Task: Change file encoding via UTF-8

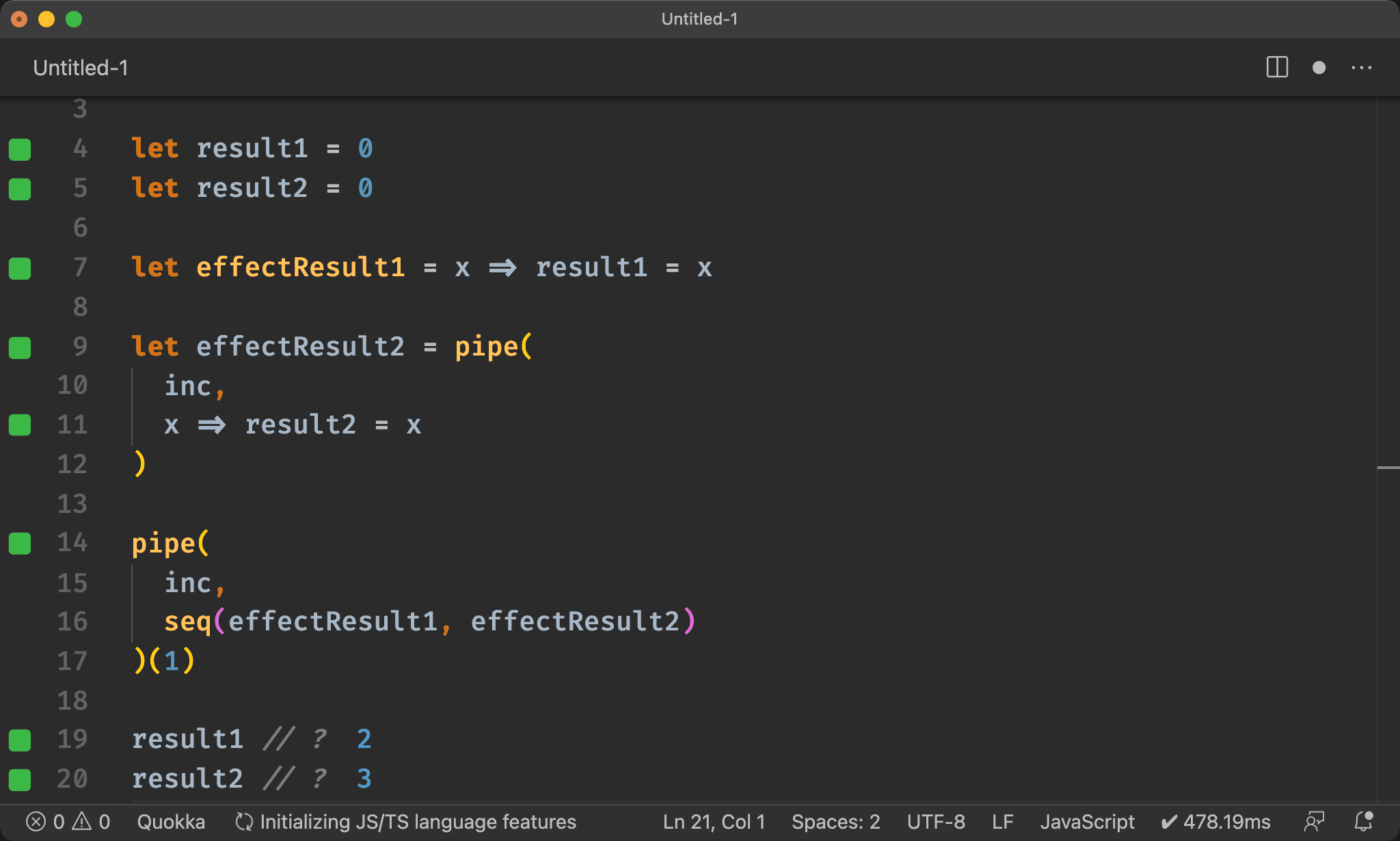Action: click(x=936, y=821)
